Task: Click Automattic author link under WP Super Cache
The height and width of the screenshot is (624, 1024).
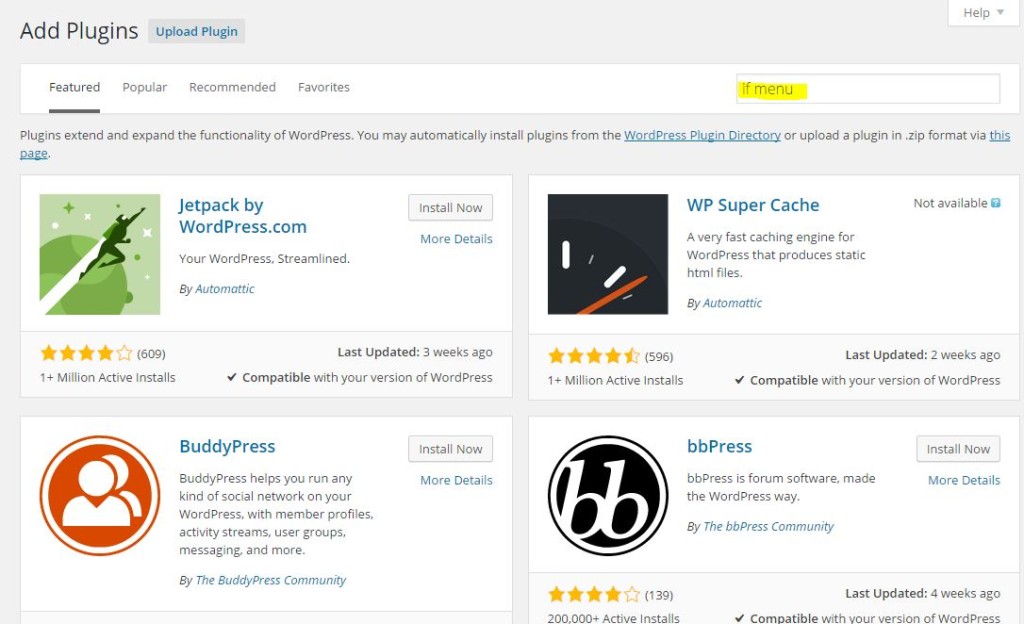Action: pyautogui.click(x=732, y=303)
